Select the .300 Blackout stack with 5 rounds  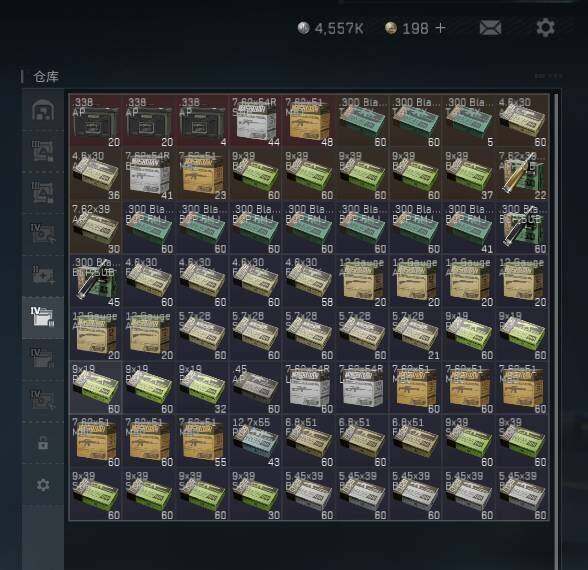[x=469, y=121]
